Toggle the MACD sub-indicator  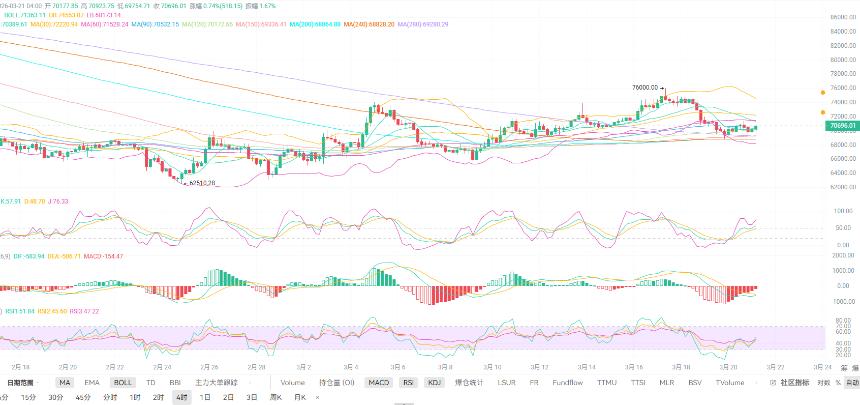coord(378,382)
